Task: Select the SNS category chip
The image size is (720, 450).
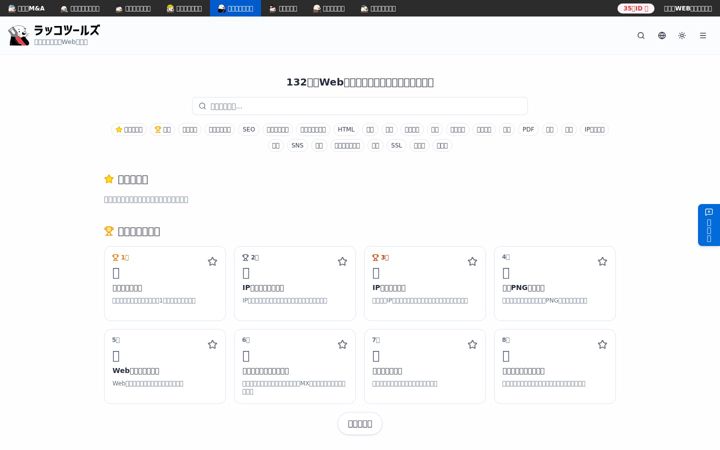Action: (297, 146)
